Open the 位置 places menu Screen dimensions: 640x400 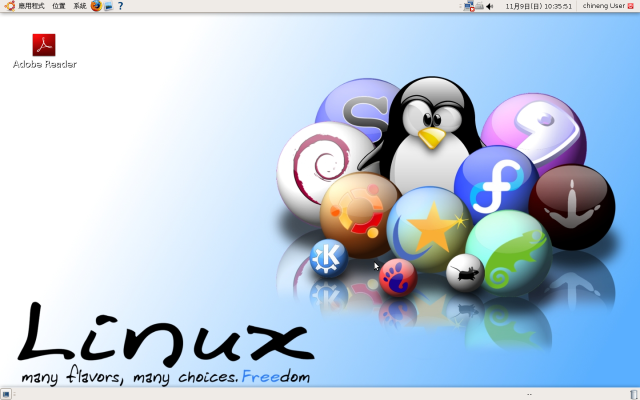click(59, 6)
